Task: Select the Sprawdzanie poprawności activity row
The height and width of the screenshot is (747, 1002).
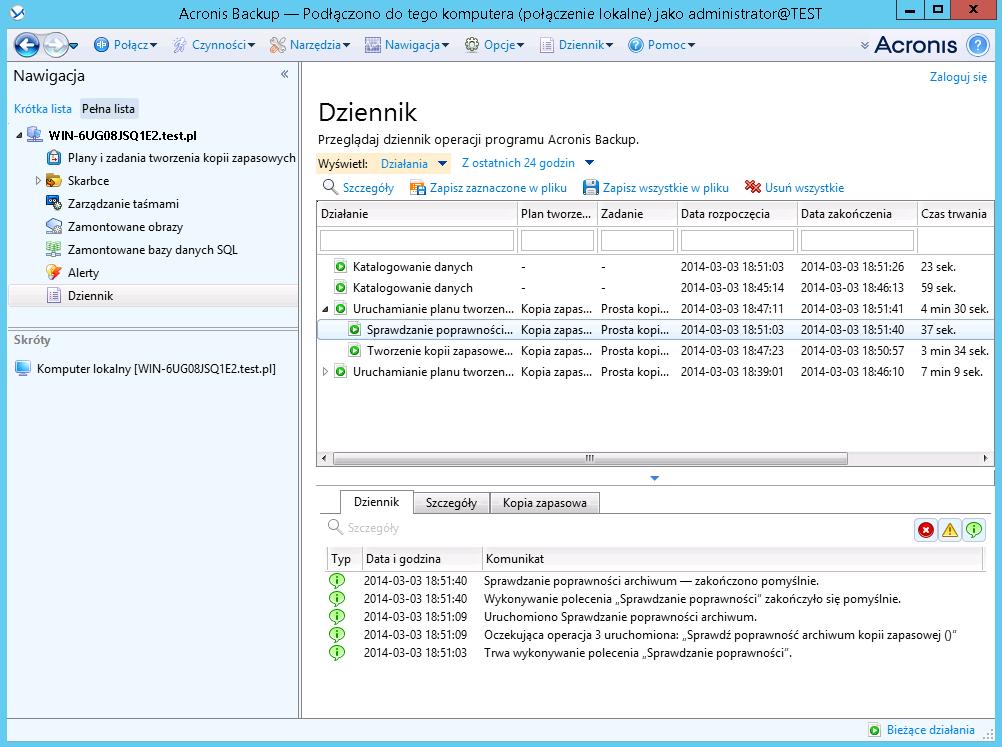Action: point(655,330)
